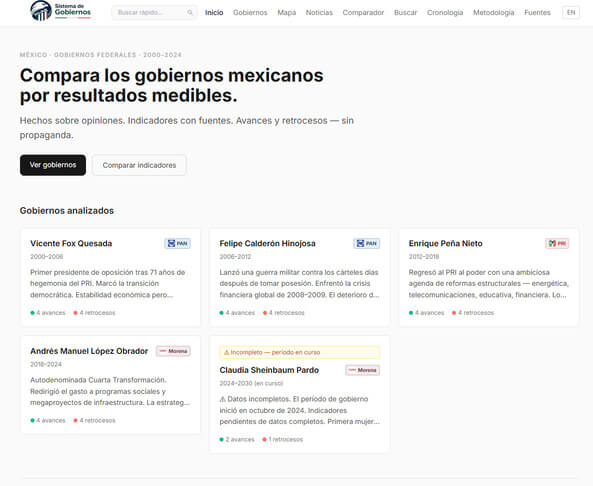Click the 4 retrocesos text on Fox card

tap(97, 313)
